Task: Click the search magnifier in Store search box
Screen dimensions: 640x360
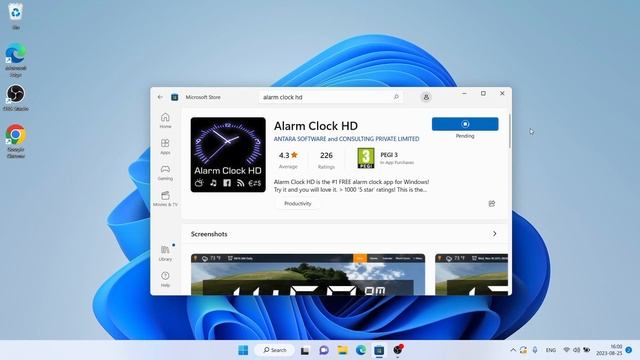Action: coord(396,97)
